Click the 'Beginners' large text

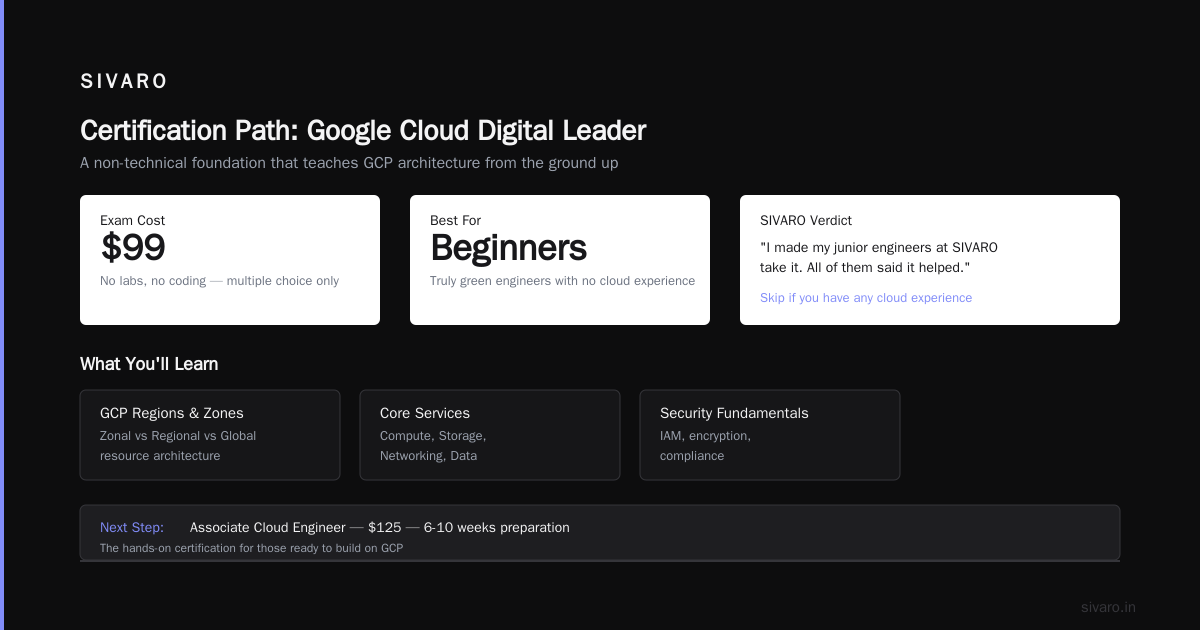[x=508, y=248]
